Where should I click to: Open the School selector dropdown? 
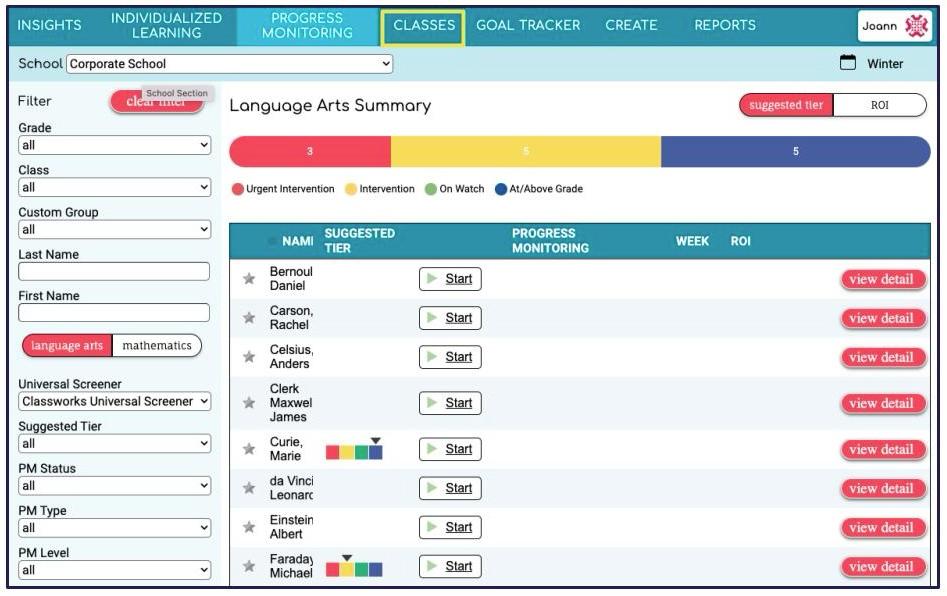(x=225, y=62)
